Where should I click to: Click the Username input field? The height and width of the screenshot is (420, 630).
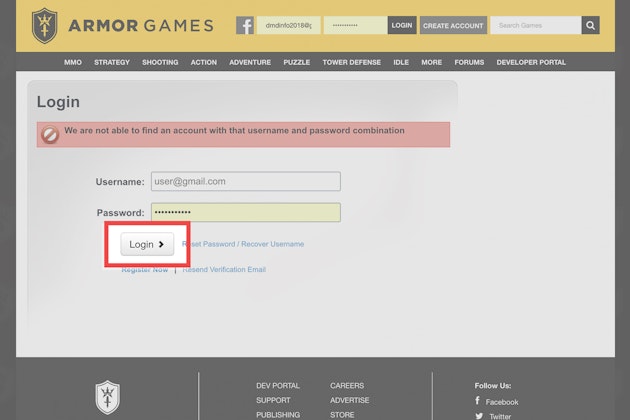pyautogui.click(x=246, y=181)
